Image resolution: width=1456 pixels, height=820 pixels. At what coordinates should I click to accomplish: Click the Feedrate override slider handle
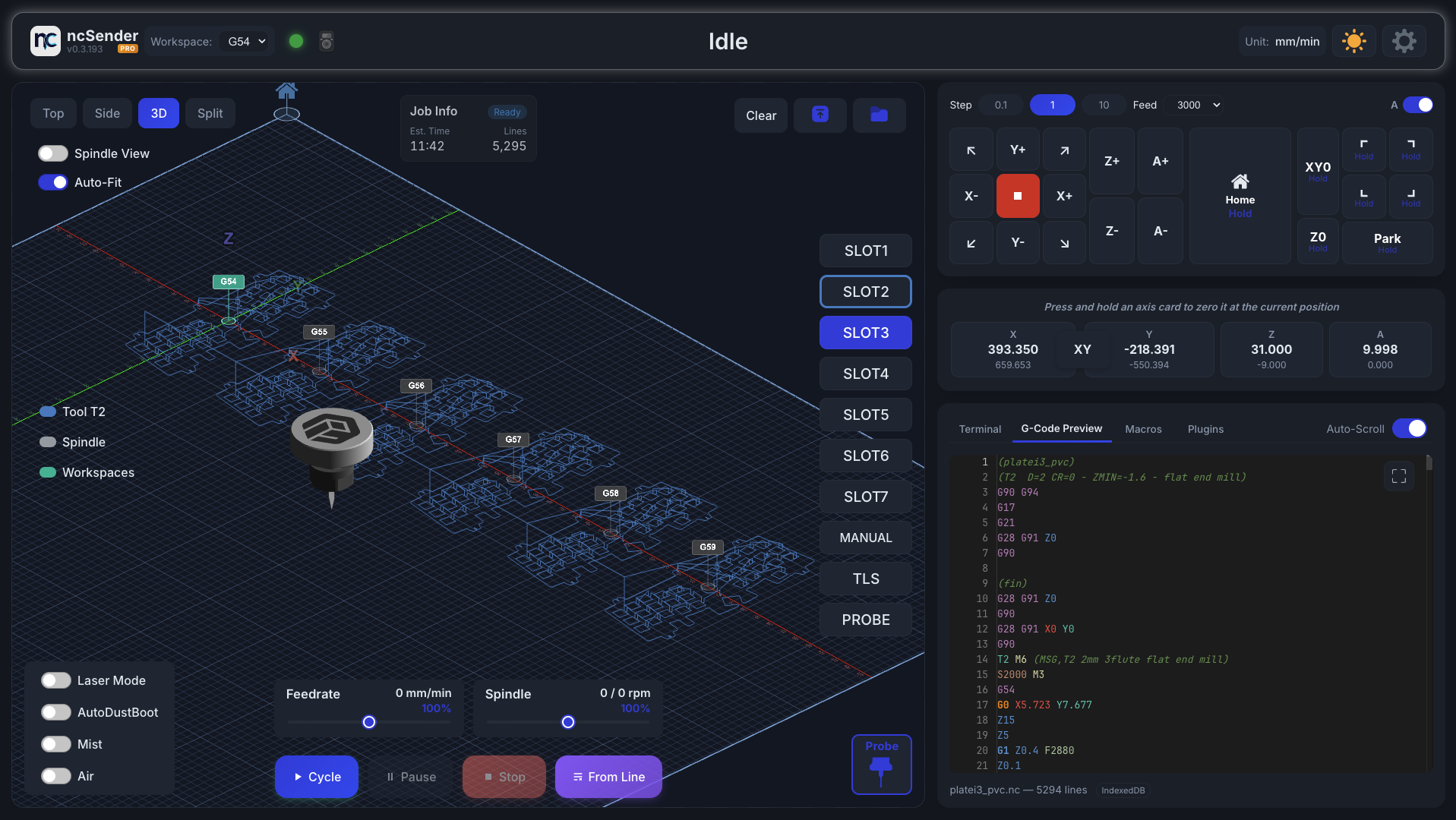tap(369, 722)
